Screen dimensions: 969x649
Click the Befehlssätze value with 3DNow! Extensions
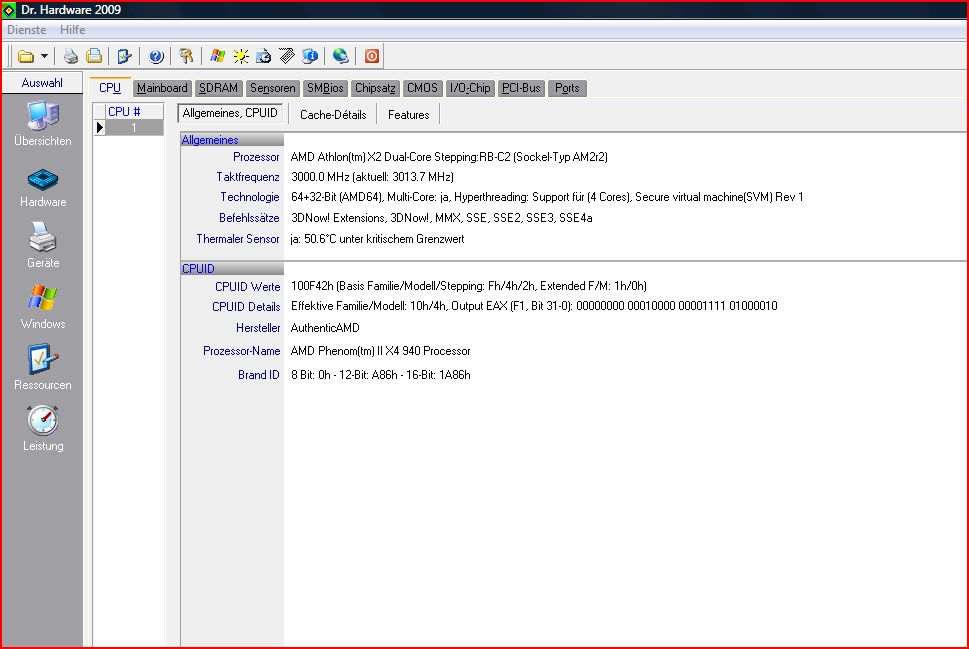click(x=441, y=218)
